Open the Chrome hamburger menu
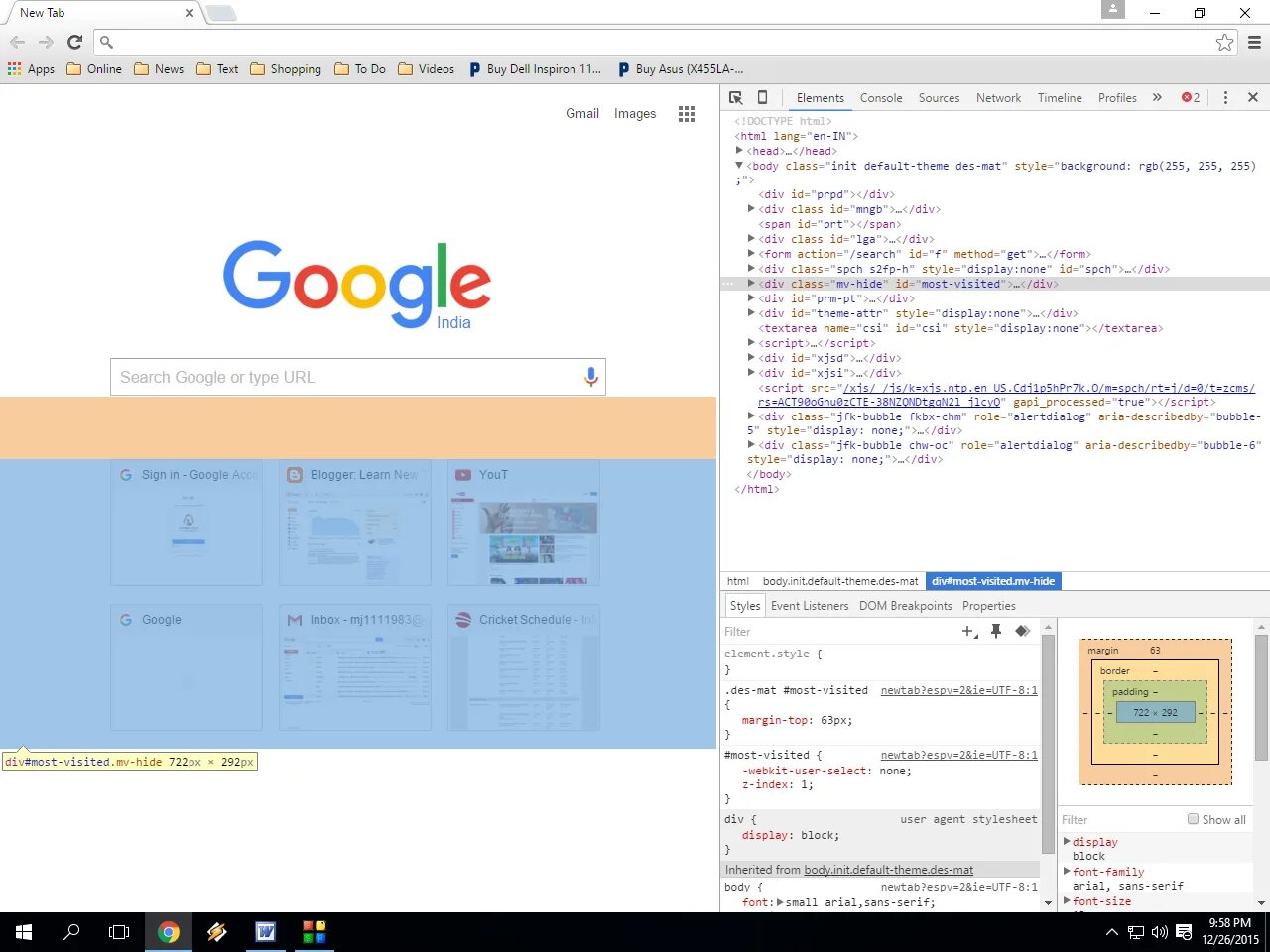This screenshot has width=1270, height=952. pos(1254,42)
